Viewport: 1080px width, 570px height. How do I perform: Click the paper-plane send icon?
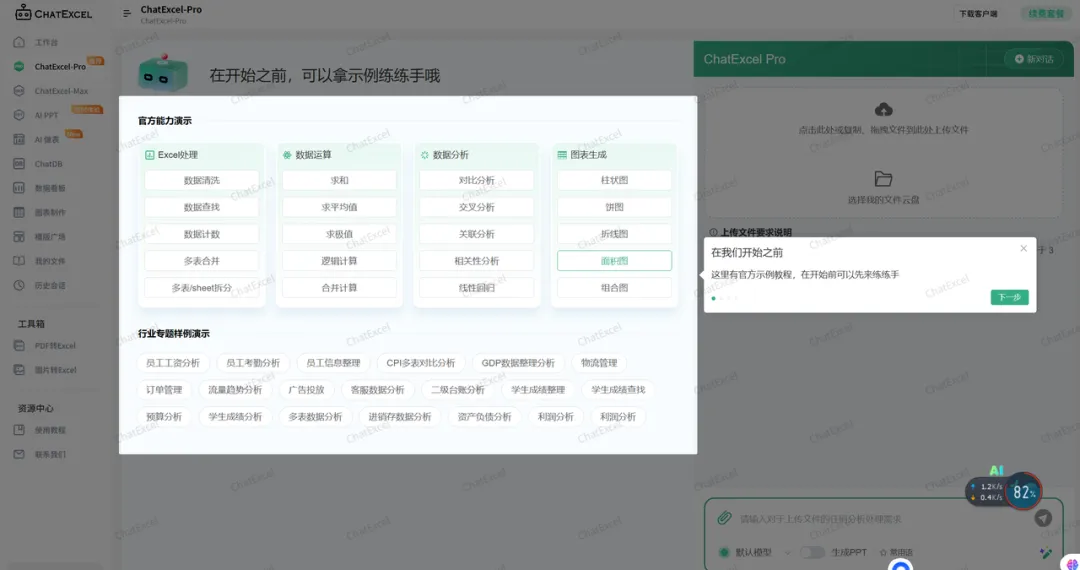click(1043, 518)
